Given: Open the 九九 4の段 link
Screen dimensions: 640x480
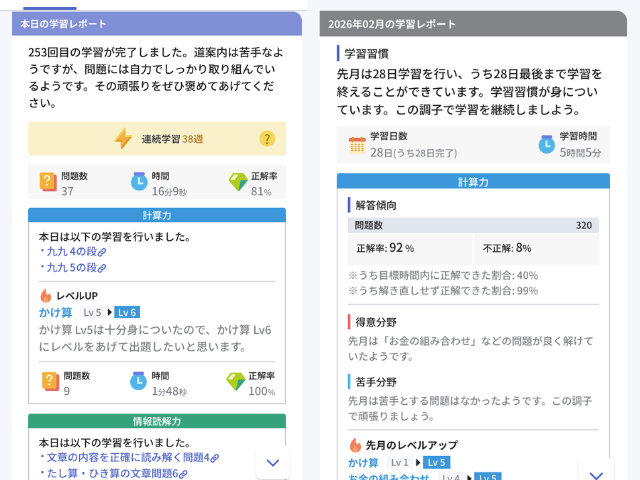Looking at the screenshot, I should [x=72, y=252].
